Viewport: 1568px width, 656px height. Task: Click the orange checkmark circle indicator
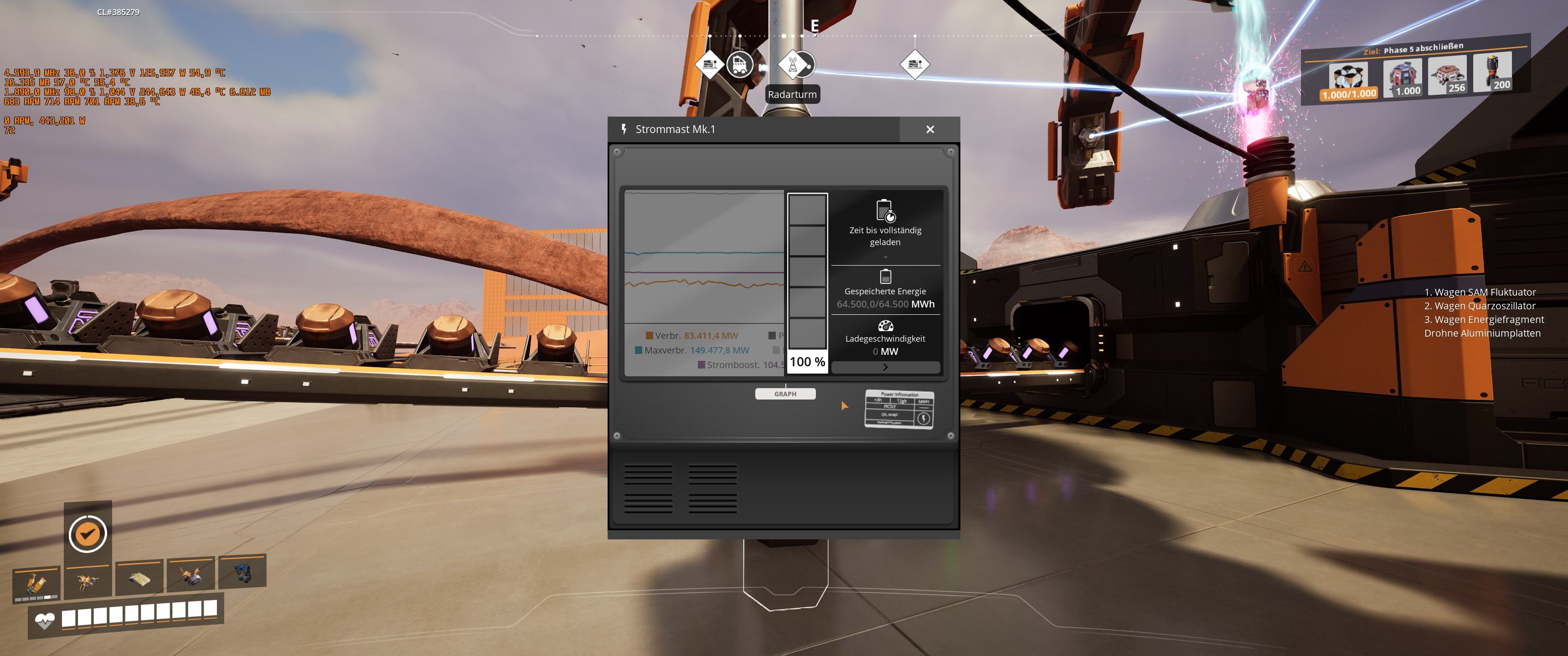pyautogui.click(x=88, y=534)
